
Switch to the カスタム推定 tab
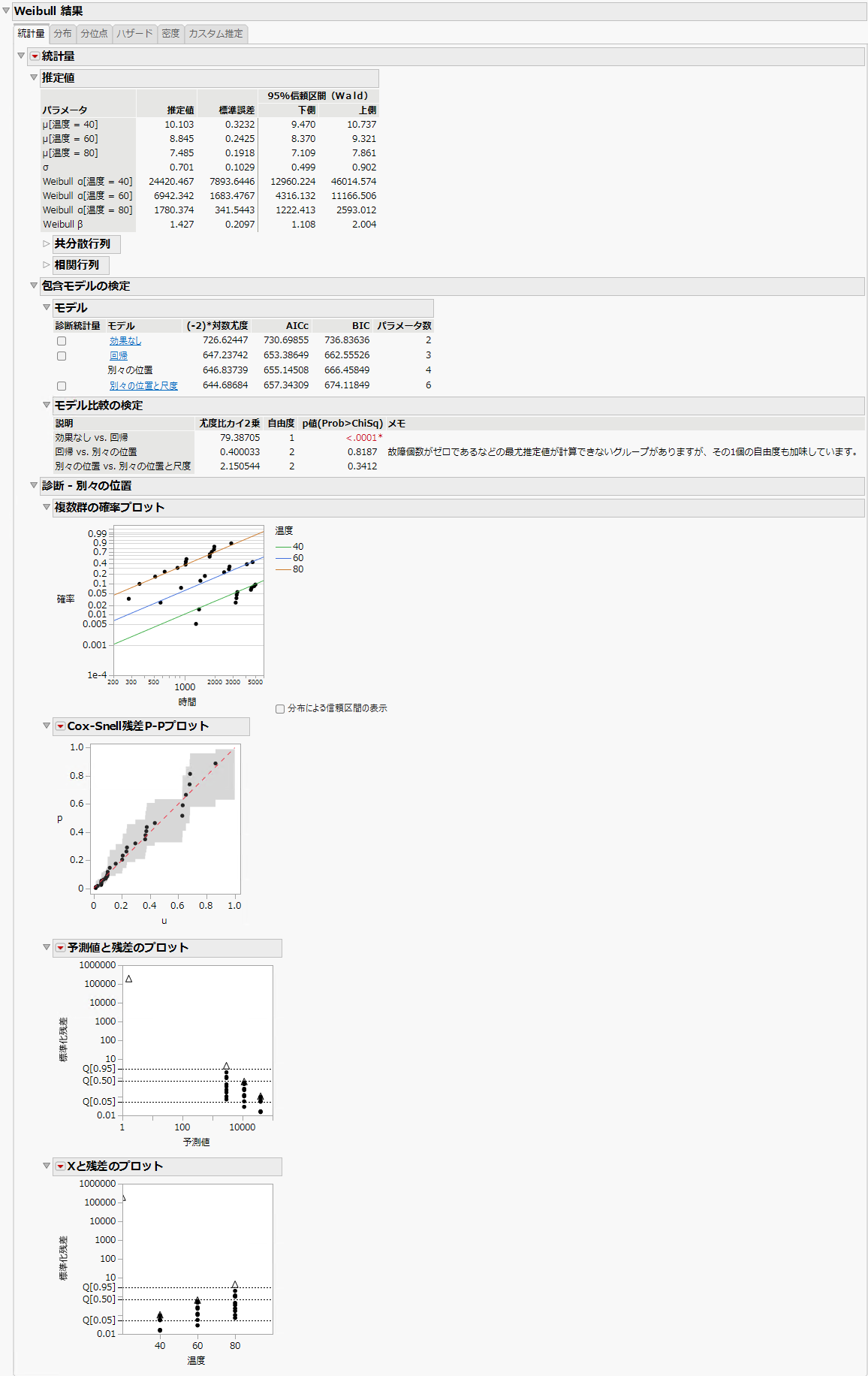pos(216,34)
